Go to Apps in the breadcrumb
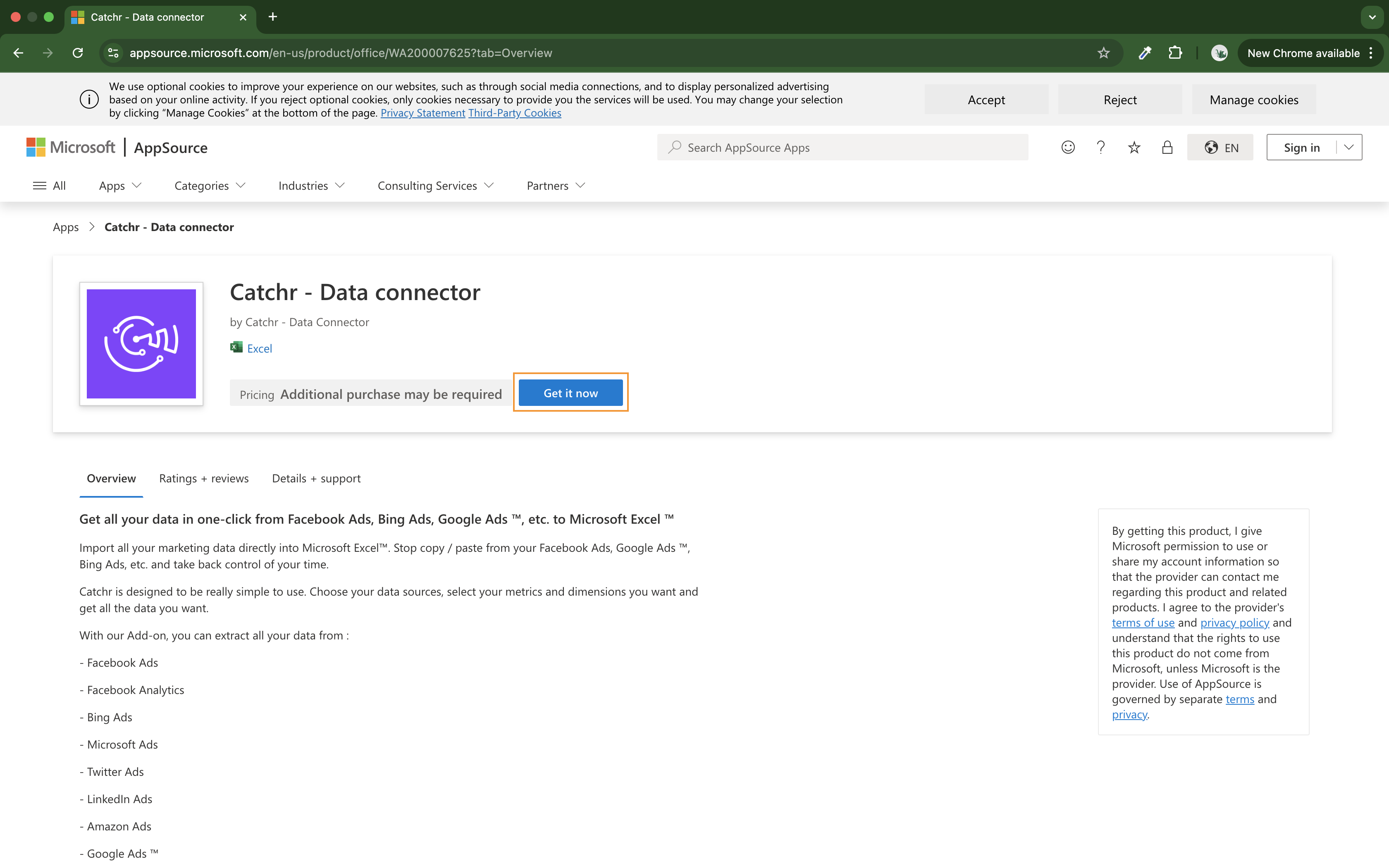 (x=65, y=227)
